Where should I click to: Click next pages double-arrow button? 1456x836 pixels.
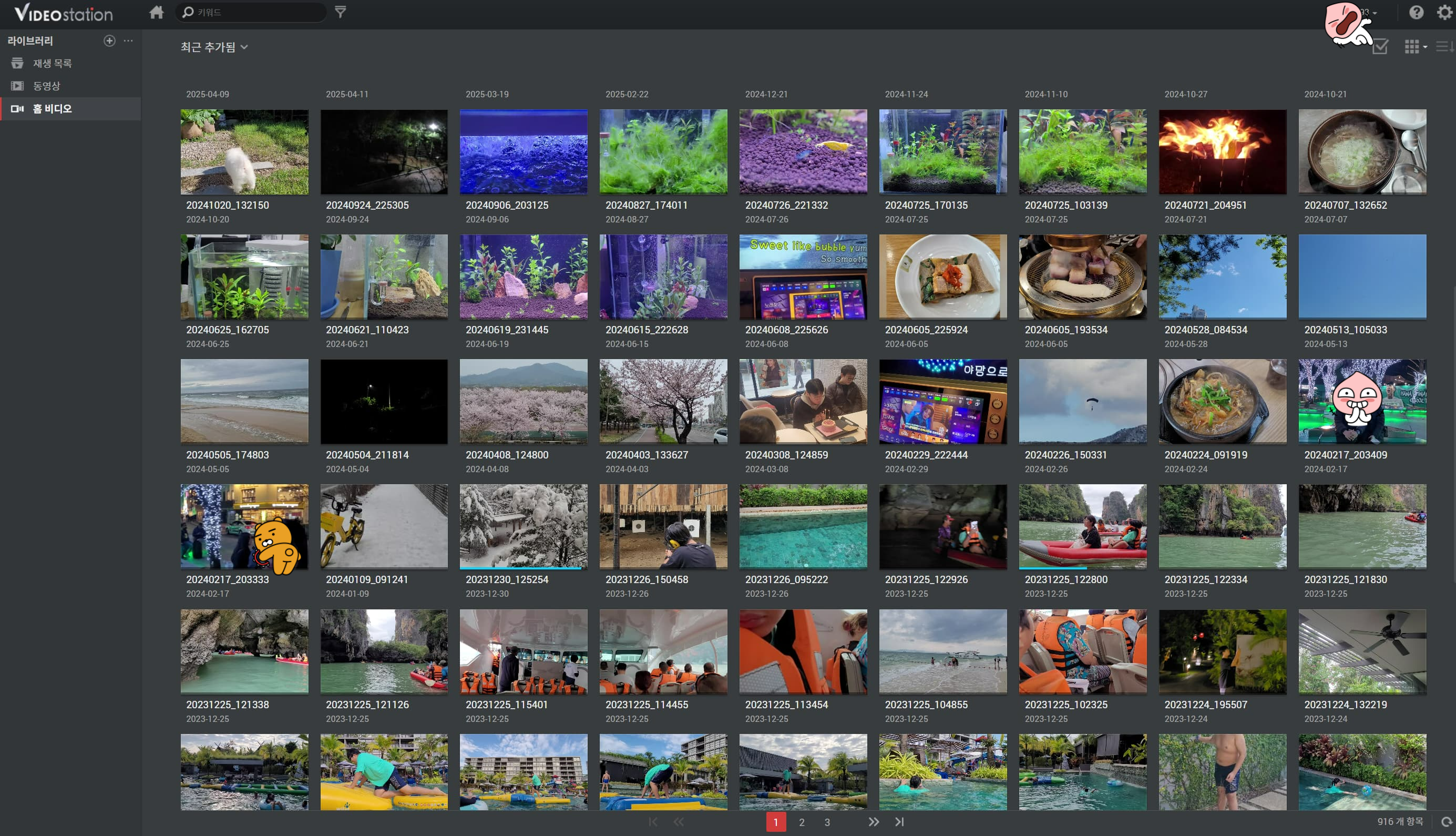873,822
